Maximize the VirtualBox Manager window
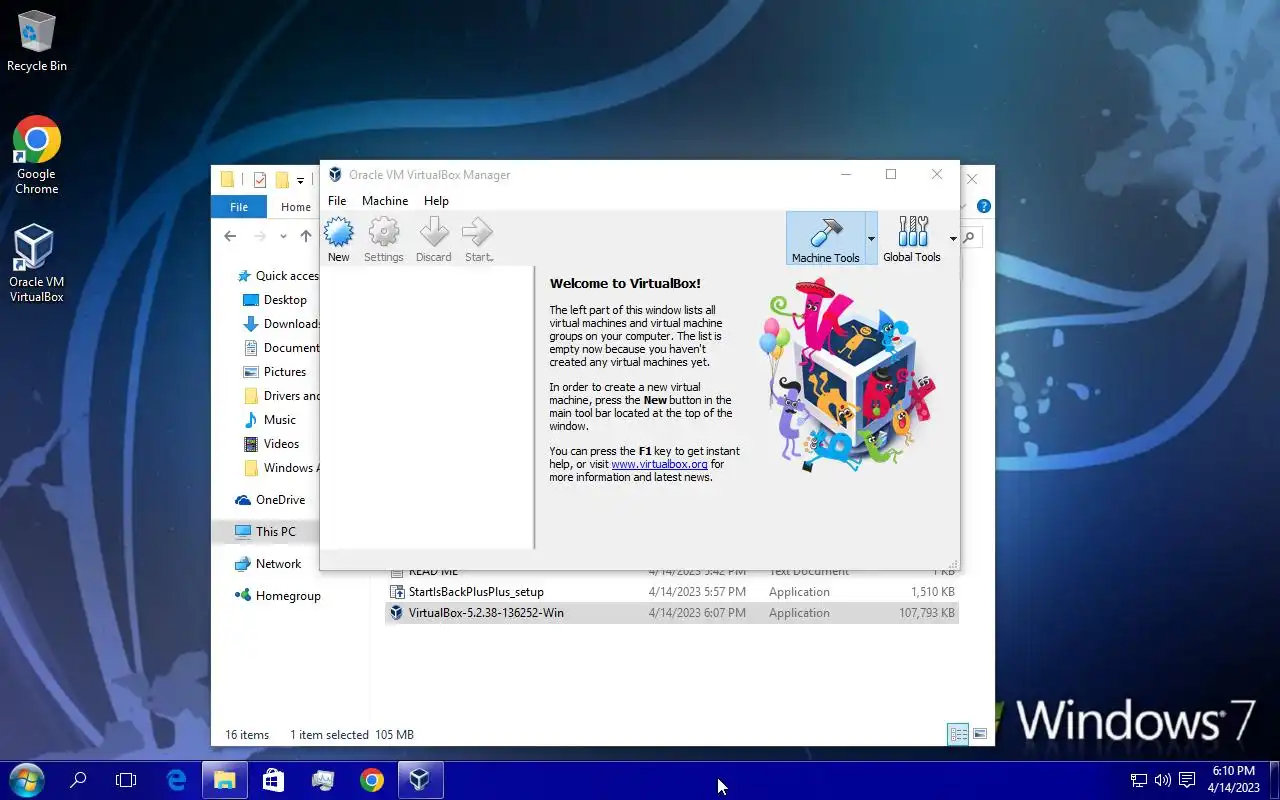1280x800 pixels. click(x=891, y=174)
